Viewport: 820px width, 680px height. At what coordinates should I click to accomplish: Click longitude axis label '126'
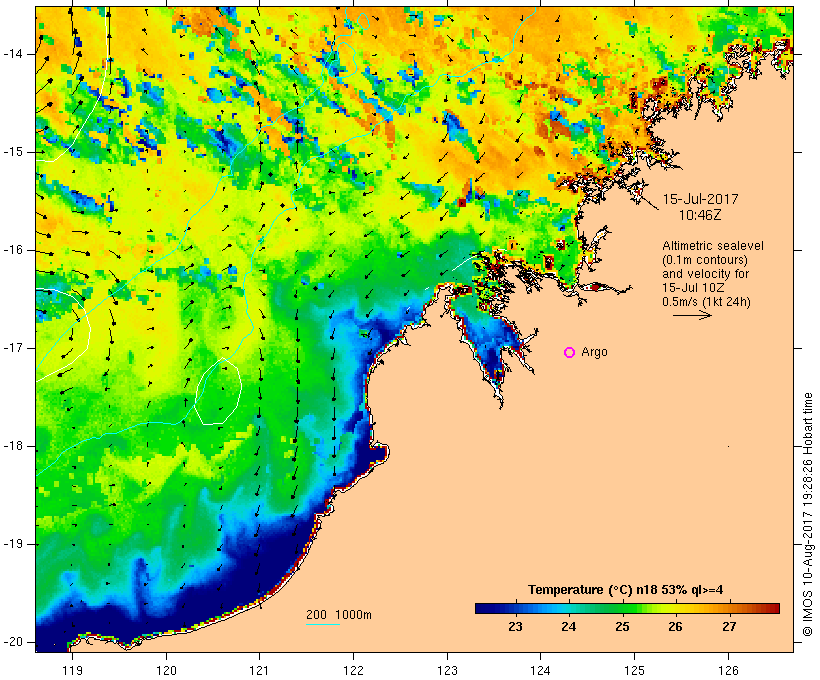coord(728,670)
